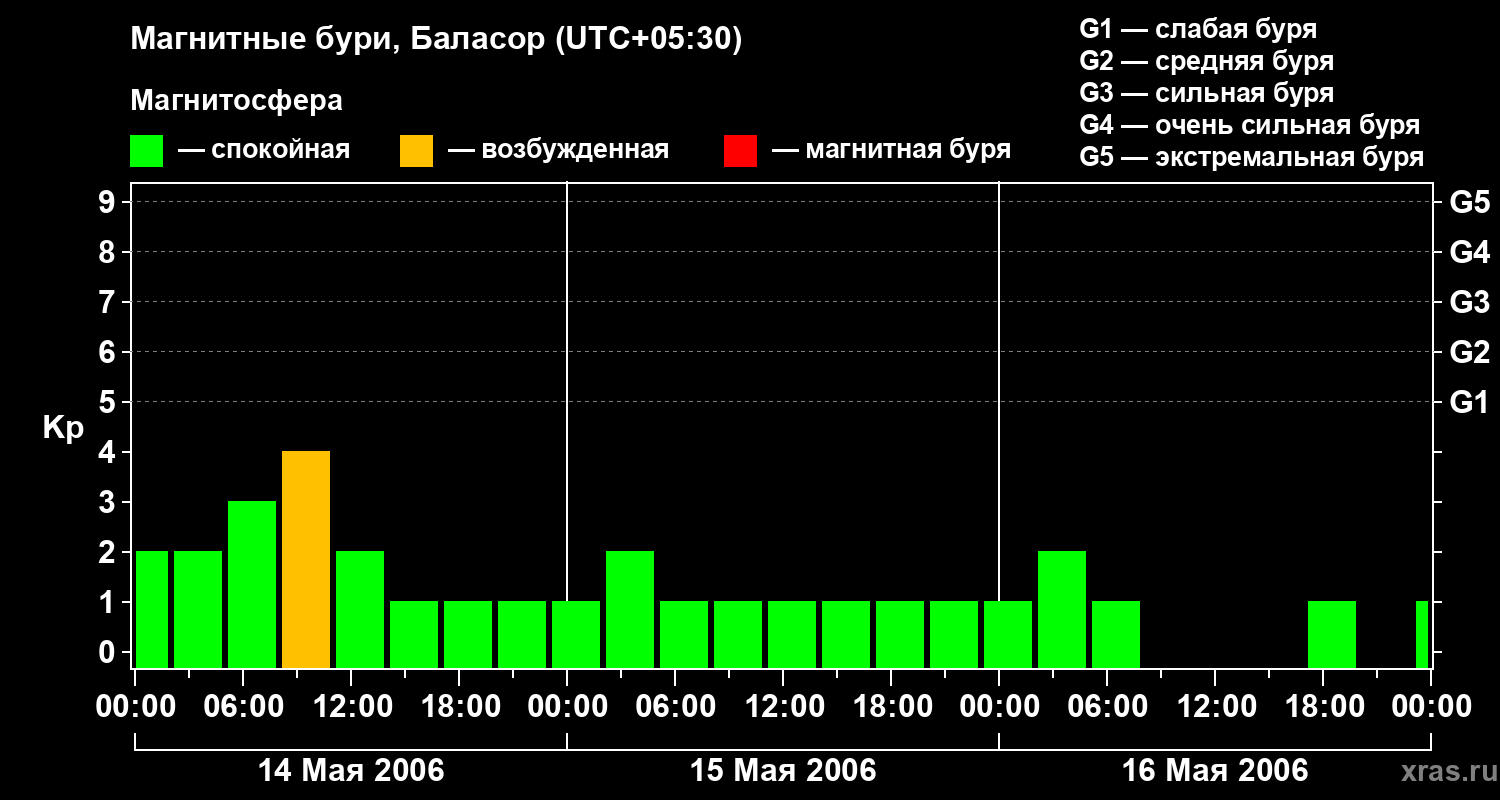
Task: Click the 'G1' right axis label
Action: click(x=1469, y=402)
